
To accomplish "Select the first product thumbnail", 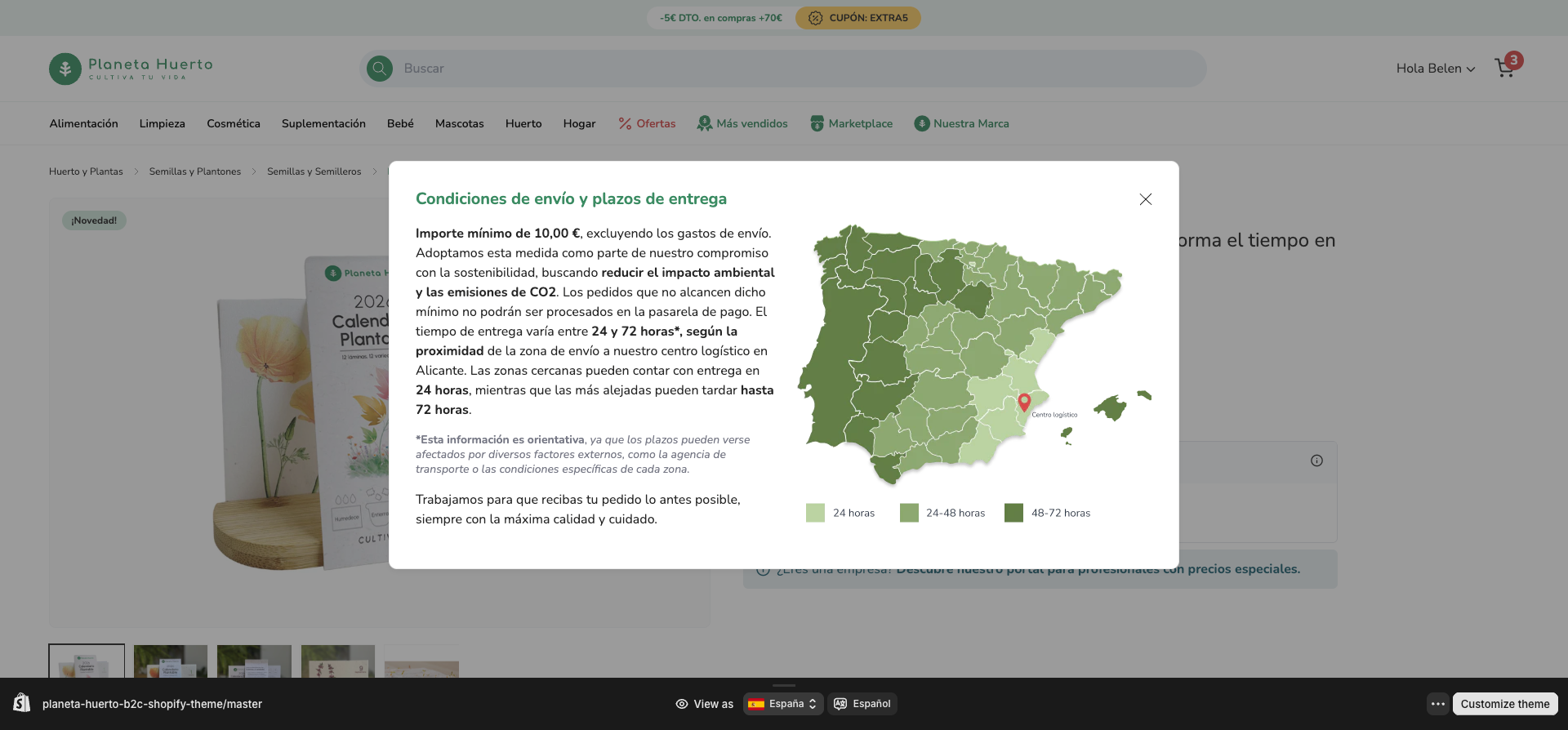I will pos(87,661).
